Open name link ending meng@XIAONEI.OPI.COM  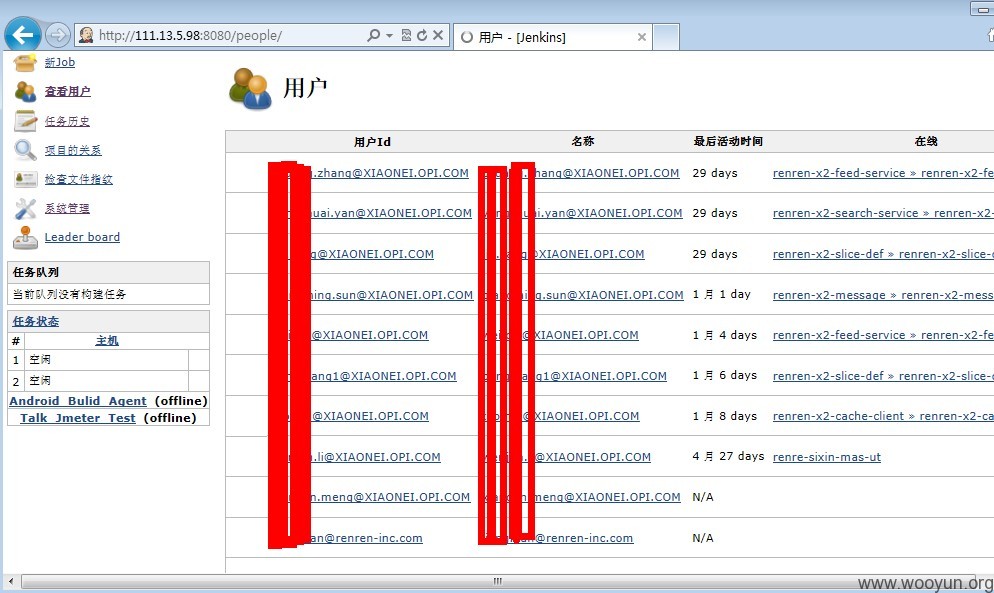pos(607,497)
